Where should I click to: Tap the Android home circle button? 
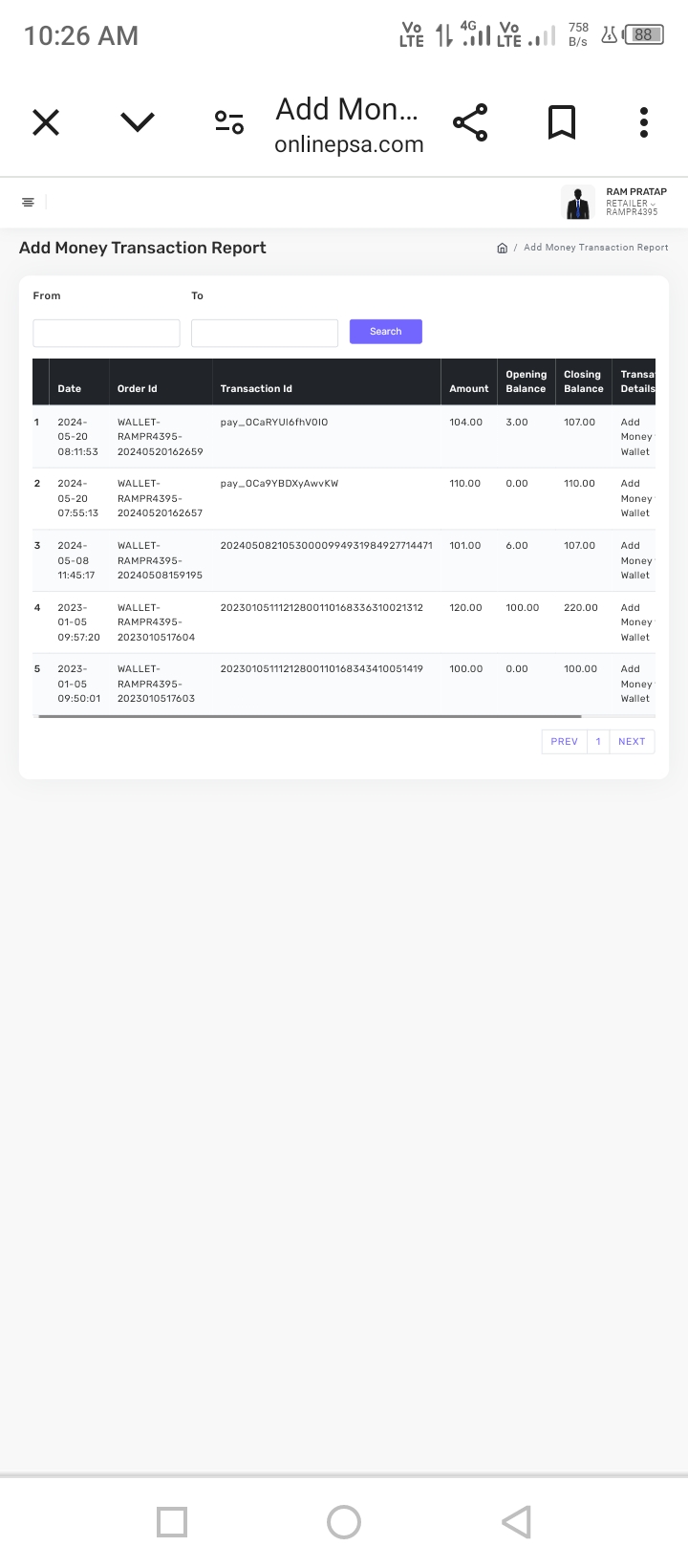(344, 1522)
